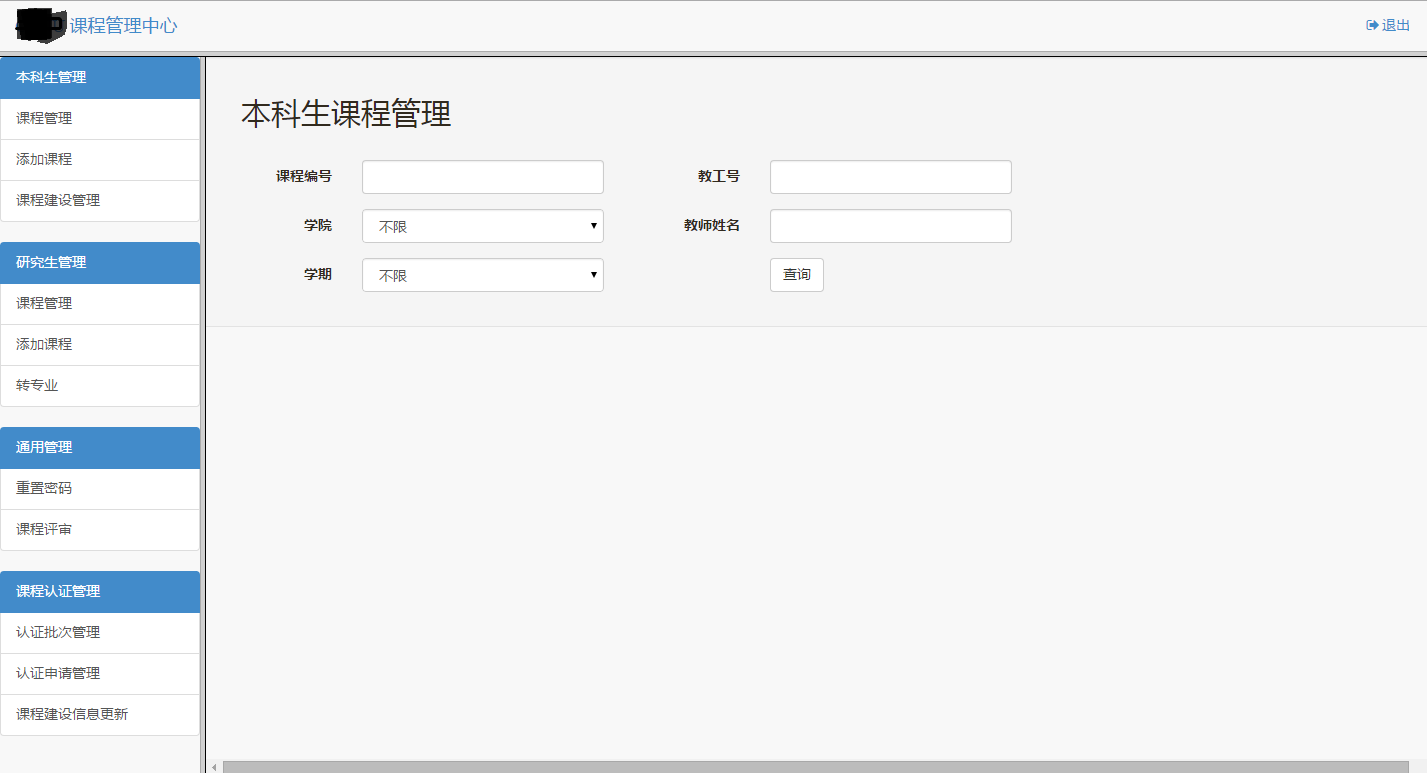Go to 认证批次管理
The height and width of the screenshot is (773, 1427).
pos(100,632)
